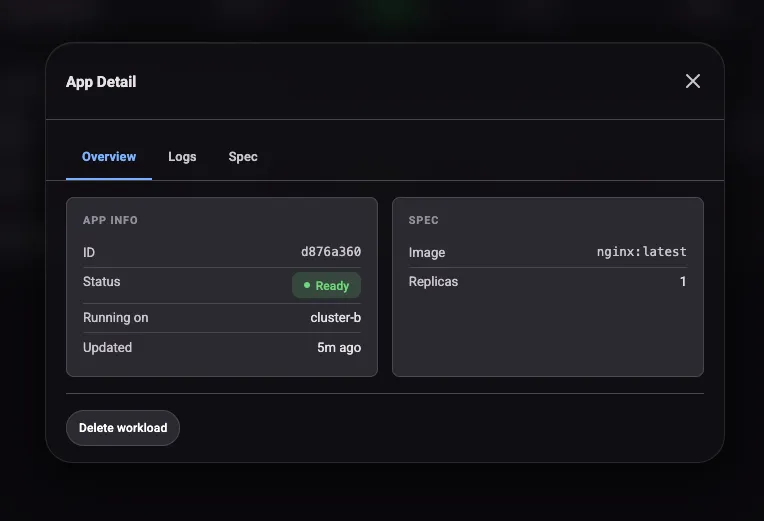764x521 pixels.
Task: Click the cluster-b value
Action: pyautogui.click(x=336, y=318)
